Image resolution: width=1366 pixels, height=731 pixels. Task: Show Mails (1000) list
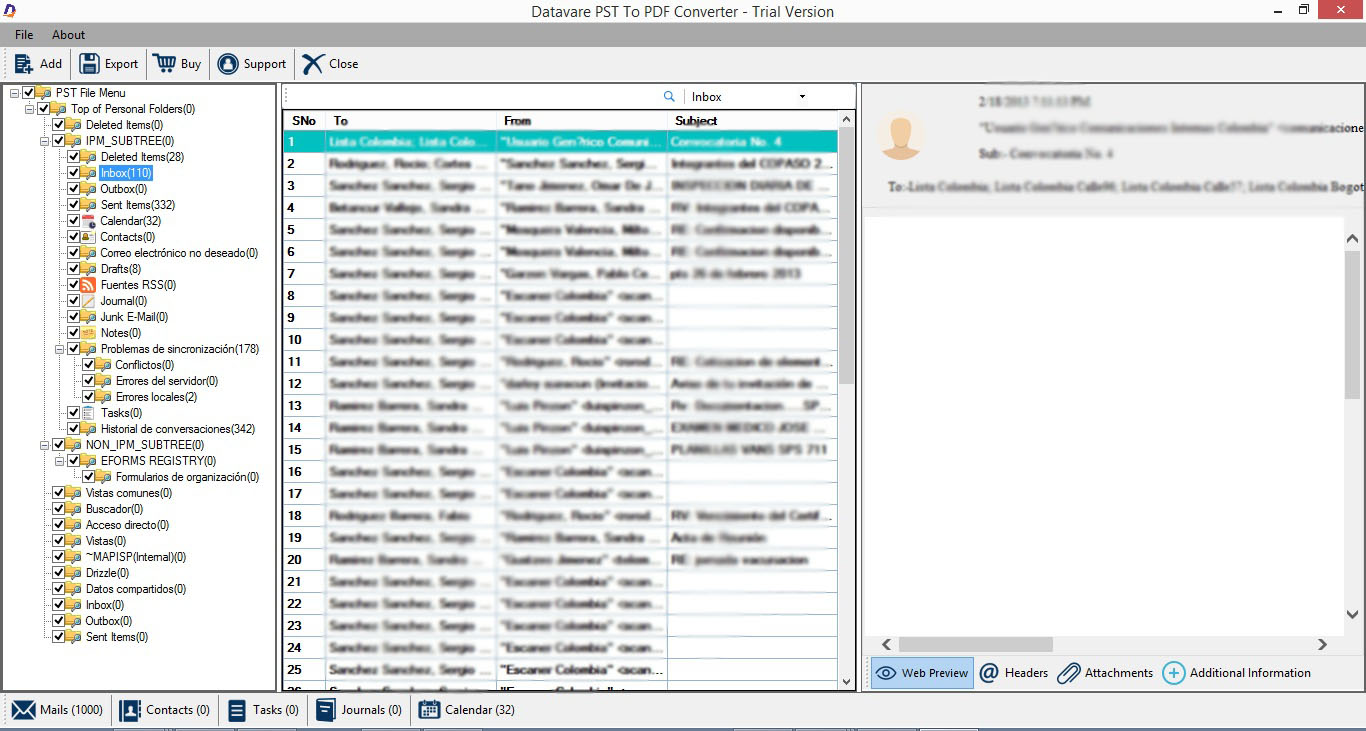pyautogui.click(x=58, y=710)
